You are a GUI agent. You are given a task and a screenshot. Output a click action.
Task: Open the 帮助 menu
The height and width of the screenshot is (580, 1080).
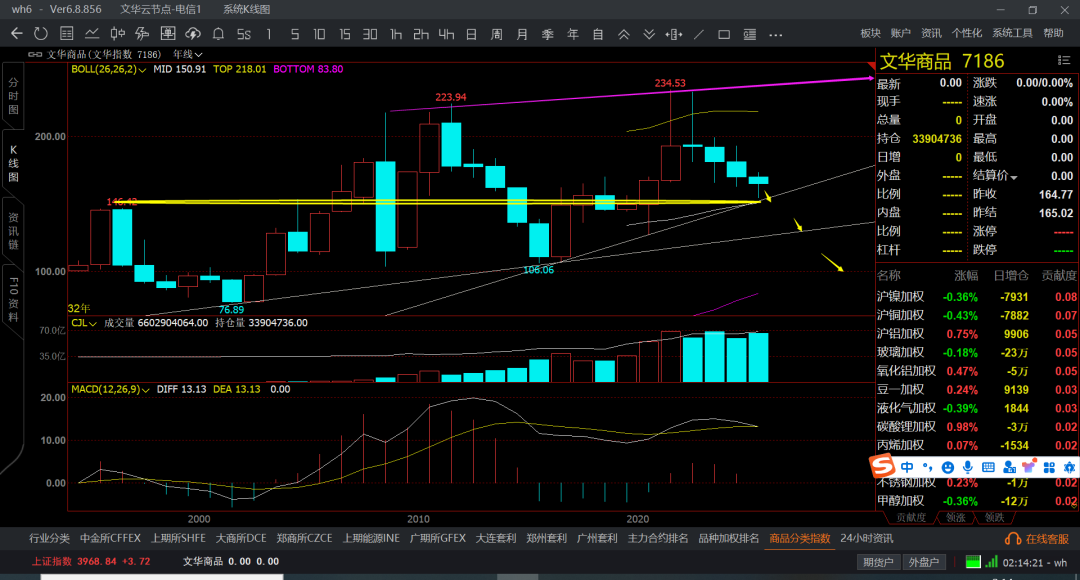click(x=1053, y=33)
